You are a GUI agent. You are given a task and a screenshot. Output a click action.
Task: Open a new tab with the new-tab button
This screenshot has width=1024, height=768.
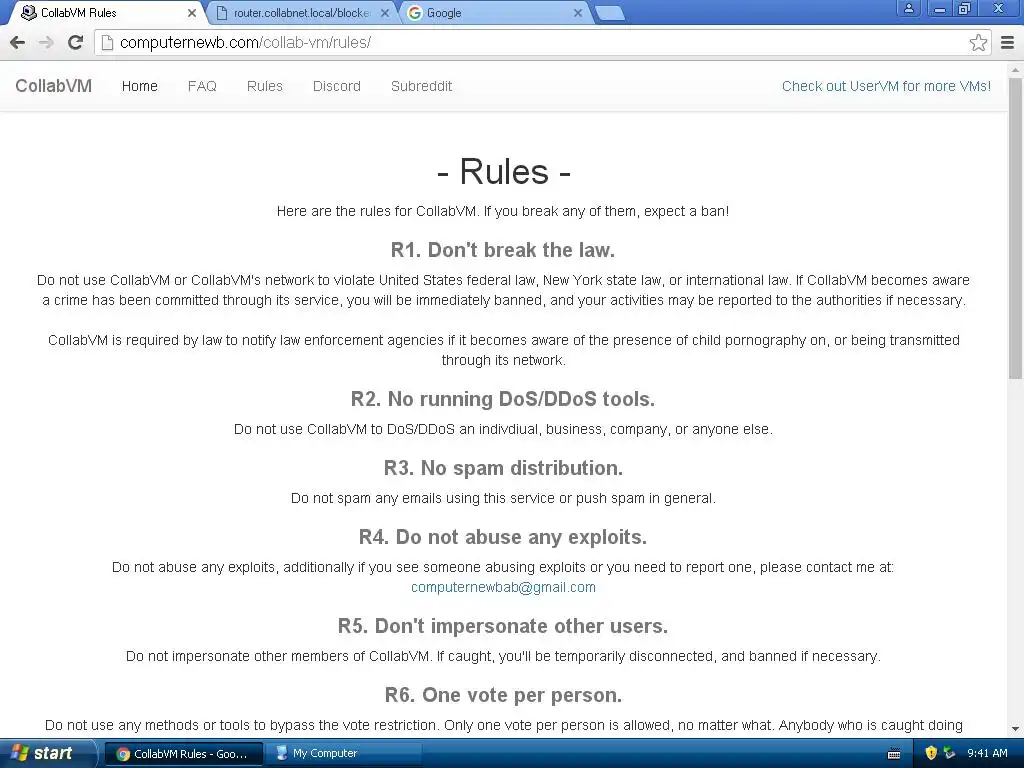(610, 13)
